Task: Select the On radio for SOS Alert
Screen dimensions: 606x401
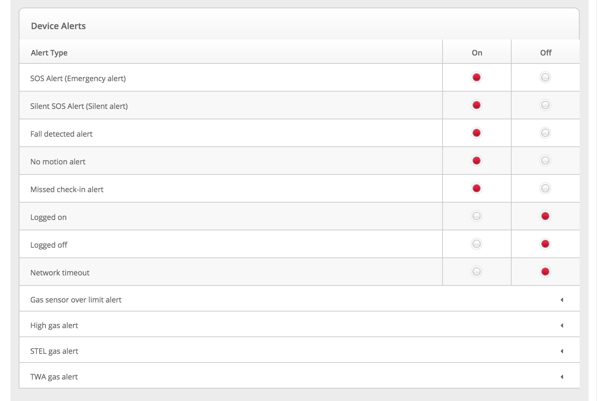Action: (477, 77)
